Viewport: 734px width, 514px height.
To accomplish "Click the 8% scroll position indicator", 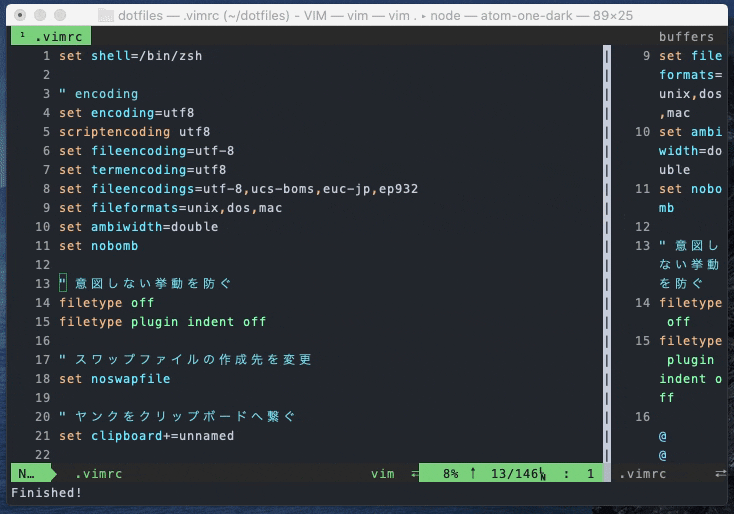I will point(450,474).
